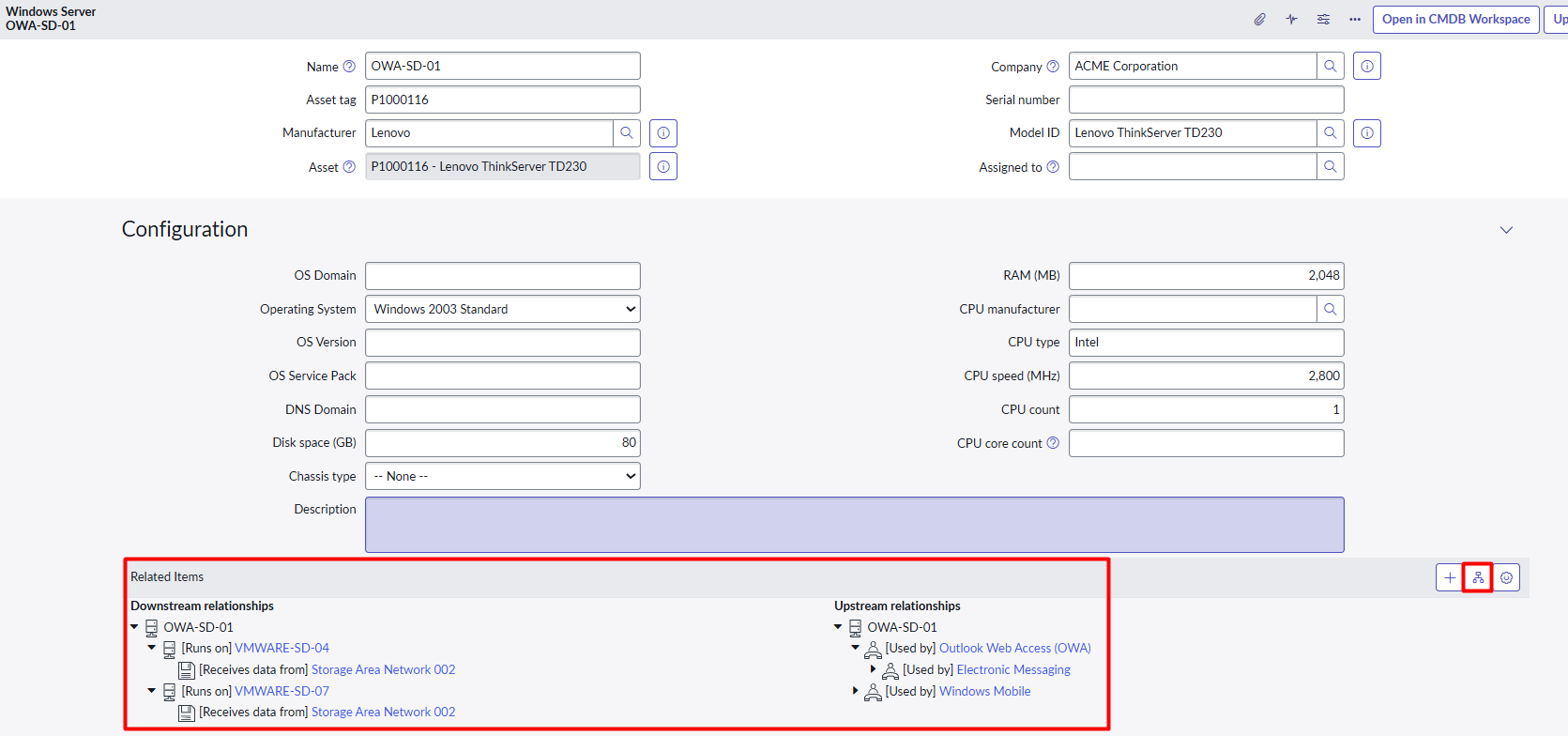Image resolution: width=1568 pixels, height=736 pixels.
Task: Click lookup icon for CPU manufacturer field
Action: tap(1331, 309)
